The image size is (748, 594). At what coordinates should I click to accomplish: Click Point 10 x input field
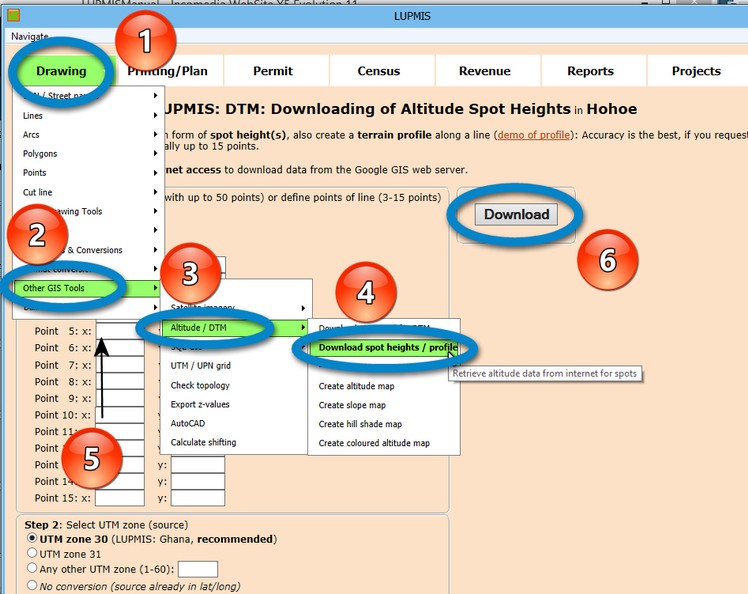120,415
